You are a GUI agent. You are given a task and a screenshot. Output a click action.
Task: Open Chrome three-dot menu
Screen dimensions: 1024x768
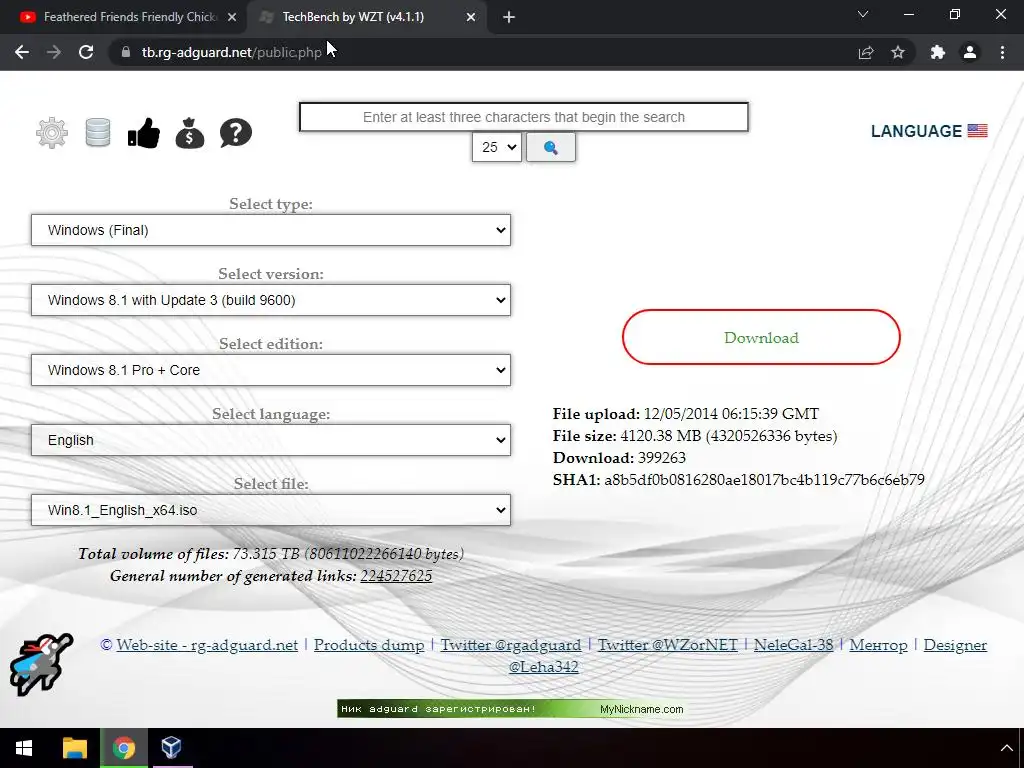[1002, 52]
